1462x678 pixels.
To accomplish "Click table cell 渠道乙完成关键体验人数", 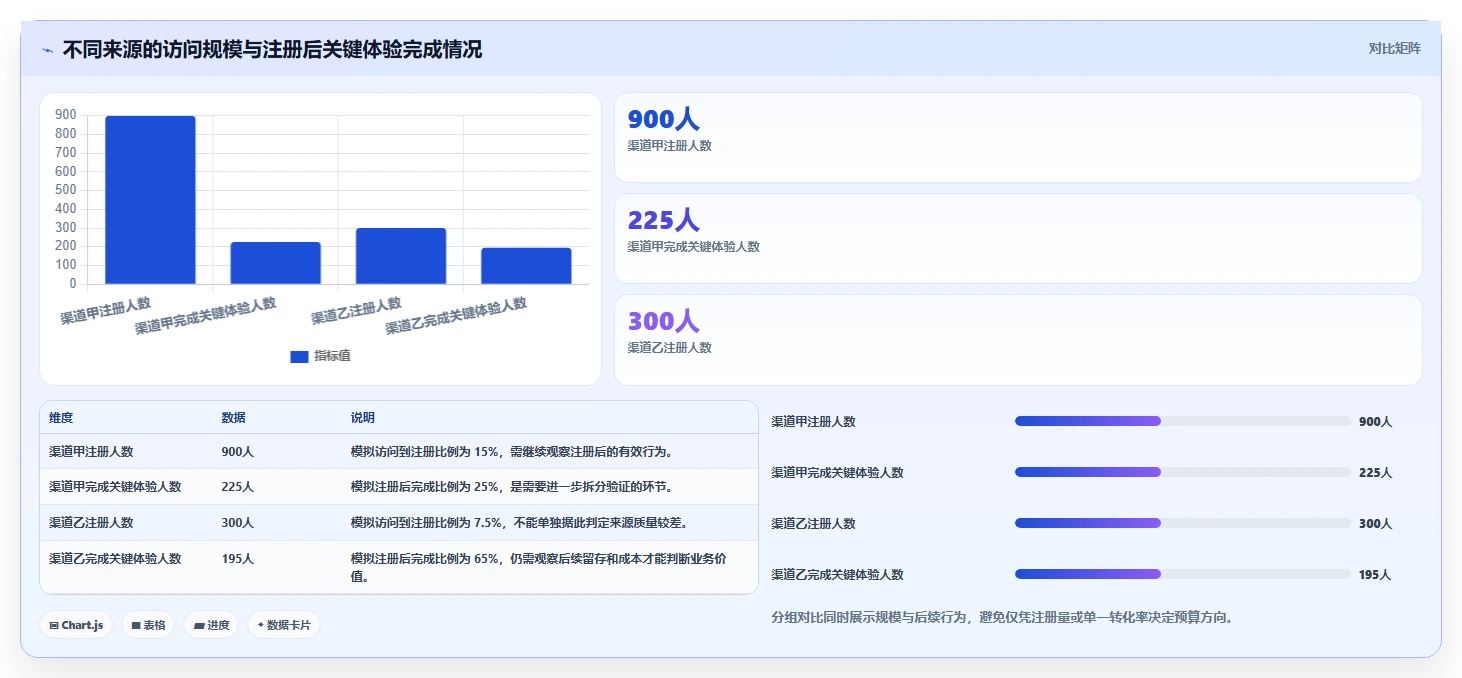I will (x=115, y=559).
